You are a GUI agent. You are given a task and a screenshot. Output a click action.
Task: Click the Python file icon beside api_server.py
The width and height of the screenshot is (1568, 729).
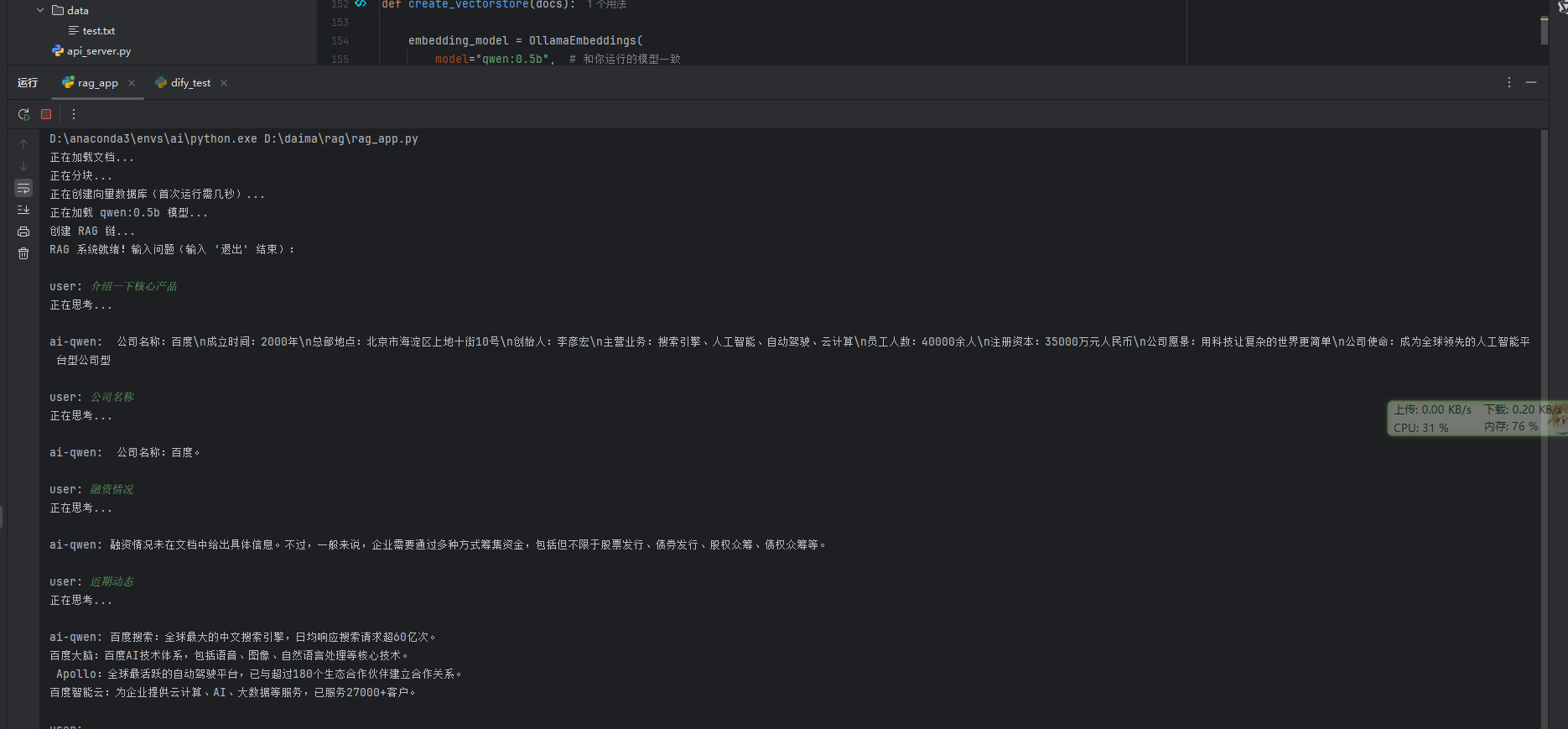[x=58, y=51]
